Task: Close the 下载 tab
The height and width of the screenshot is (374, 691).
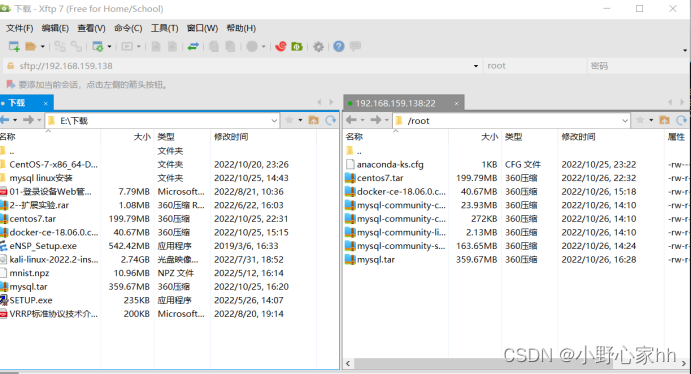Action: coord(45,103)
